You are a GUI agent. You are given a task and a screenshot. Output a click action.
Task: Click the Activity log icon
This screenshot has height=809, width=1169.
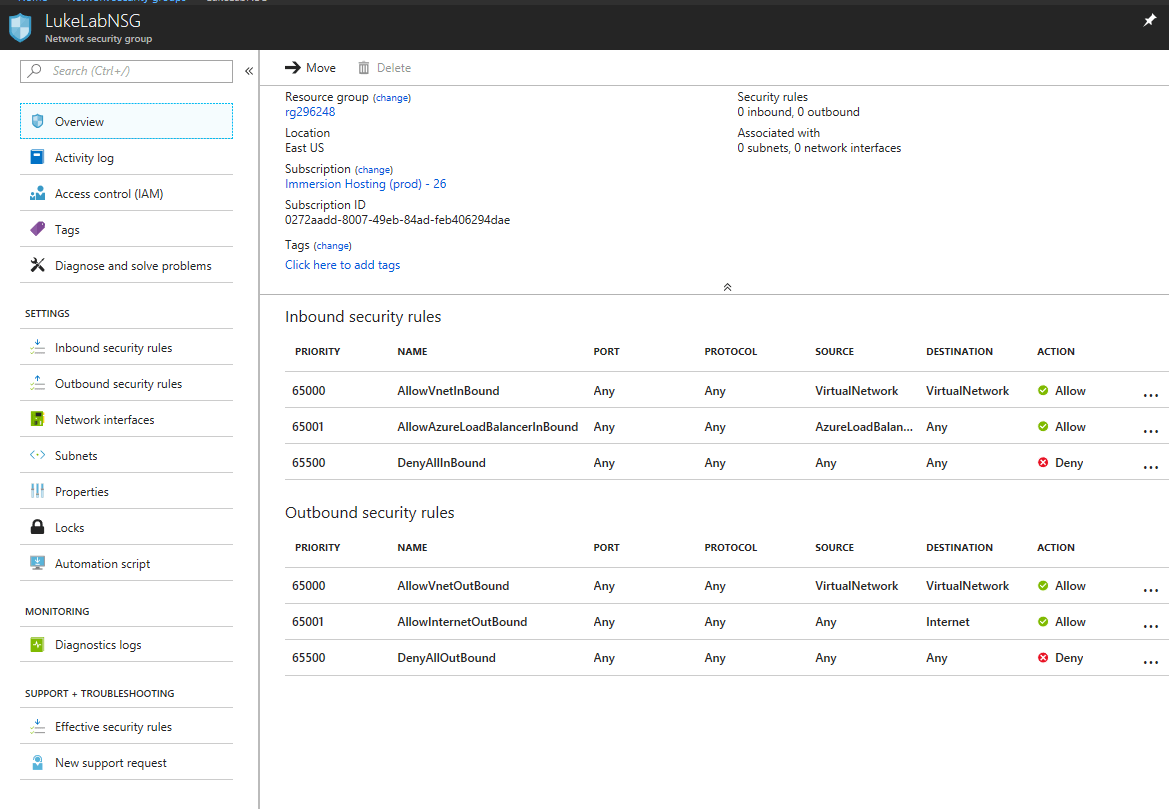37,157
